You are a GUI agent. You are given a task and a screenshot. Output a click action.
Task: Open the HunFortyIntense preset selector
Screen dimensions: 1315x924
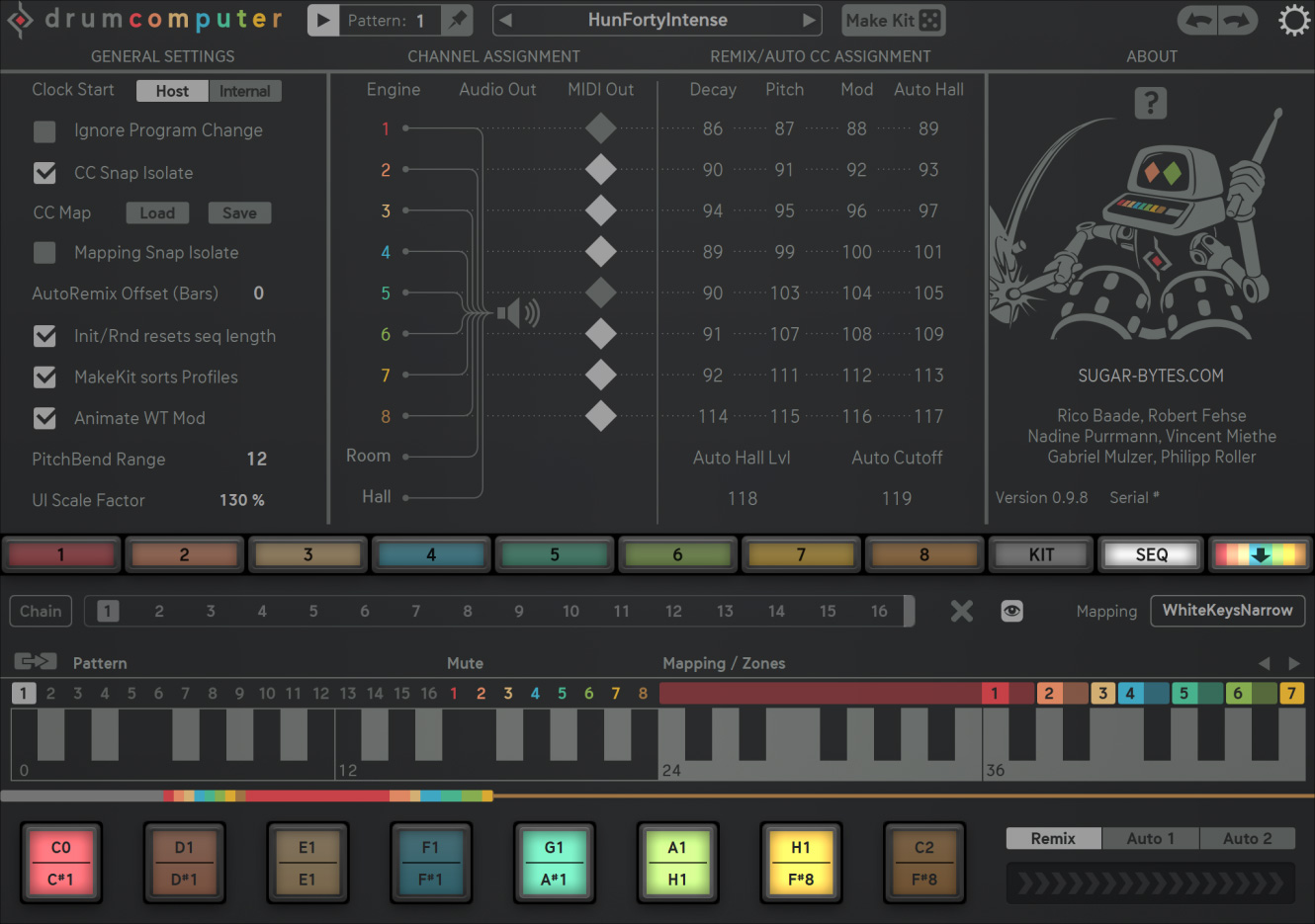coord(657,20)
